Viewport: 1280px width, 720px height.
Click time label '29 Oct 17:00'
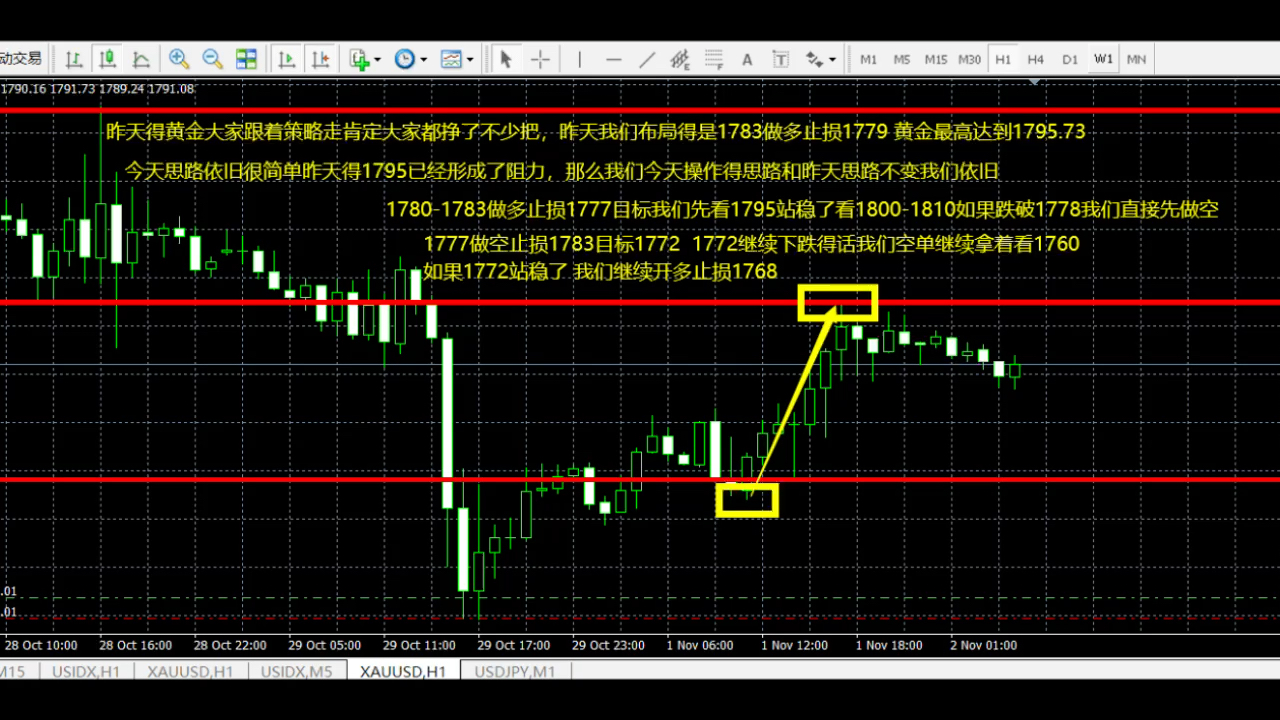point(514,645)
